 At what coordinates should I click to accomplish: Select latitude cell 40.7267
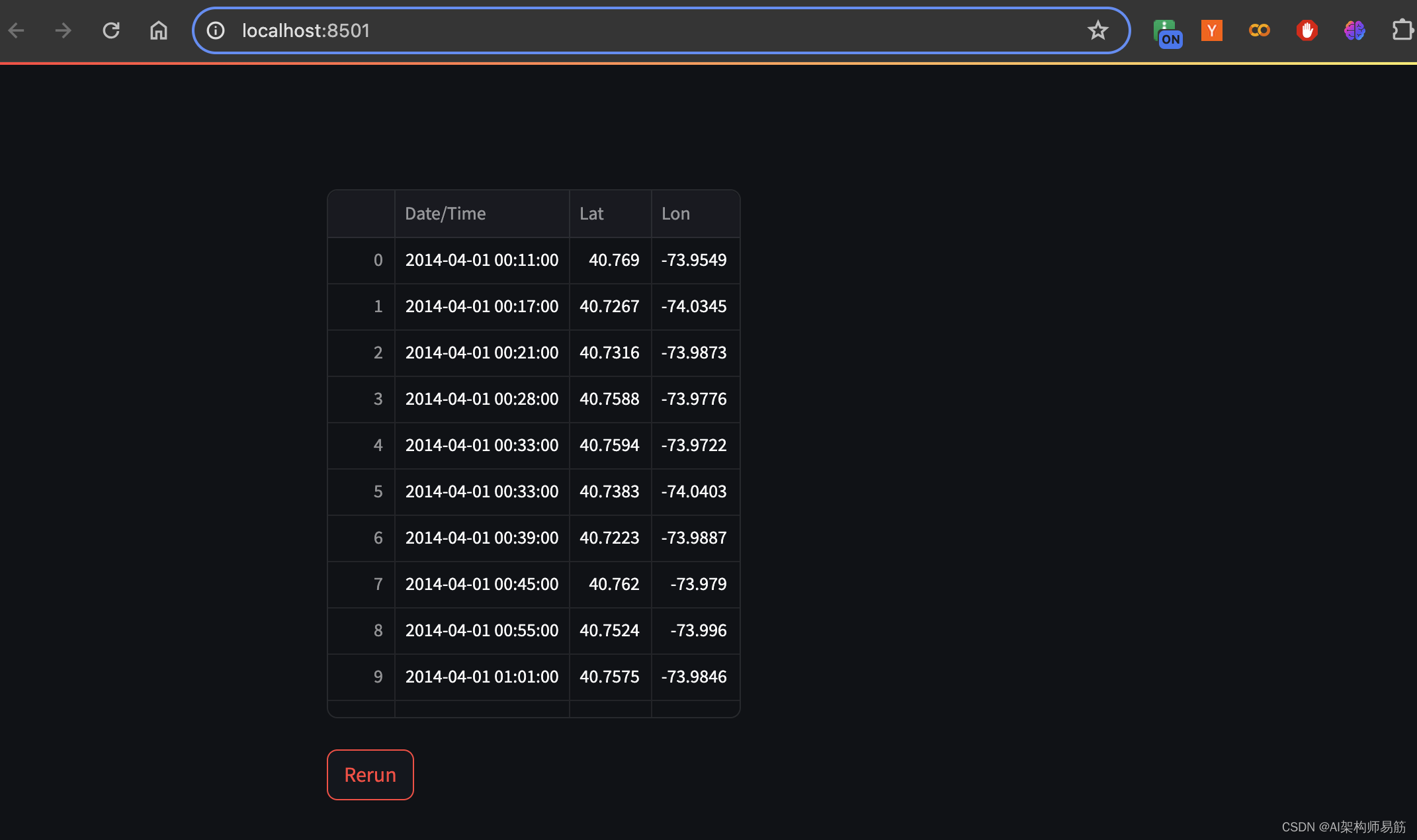[x=609, y=306]
